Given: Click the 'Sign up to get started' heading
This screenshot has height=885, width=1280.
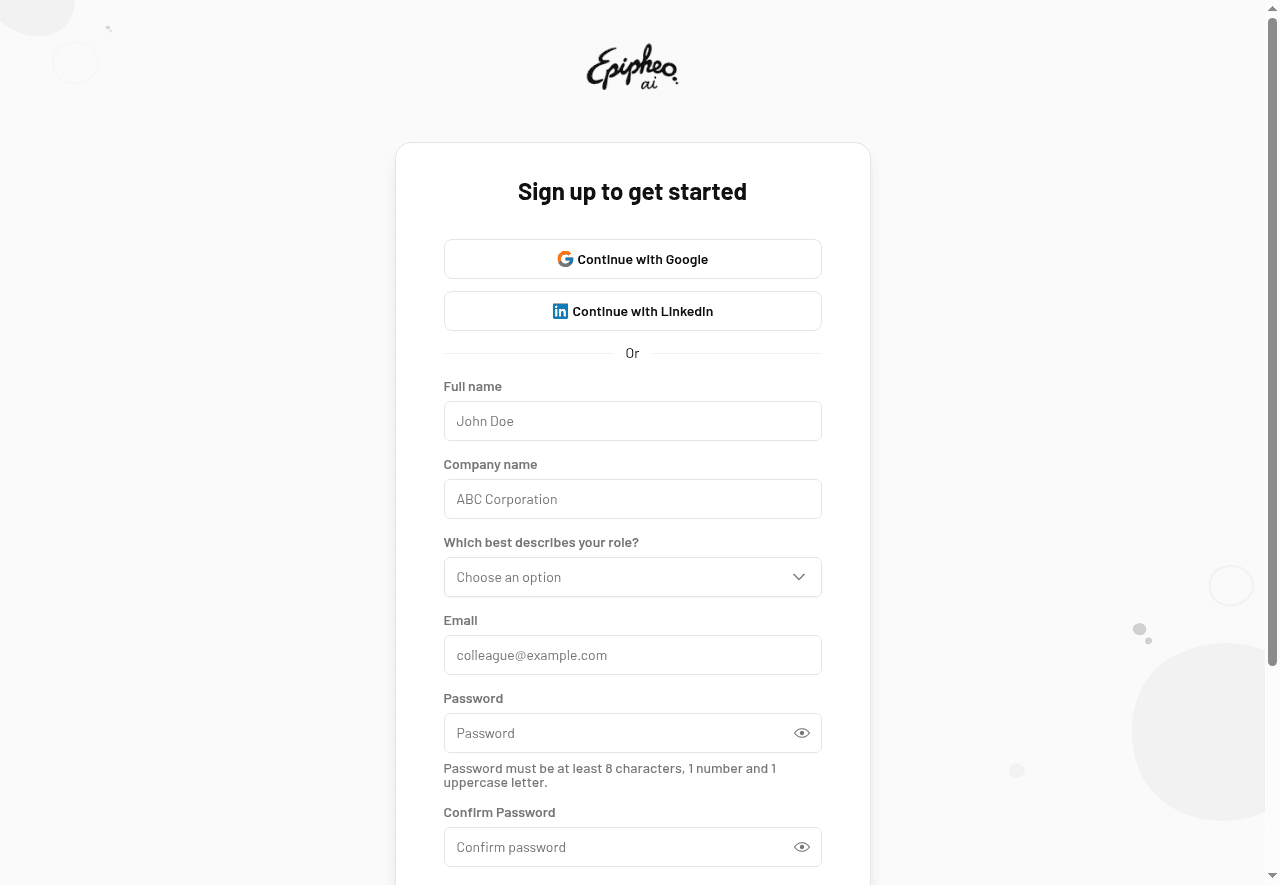Looking at the screenshot, I should (x=632, y=192).
